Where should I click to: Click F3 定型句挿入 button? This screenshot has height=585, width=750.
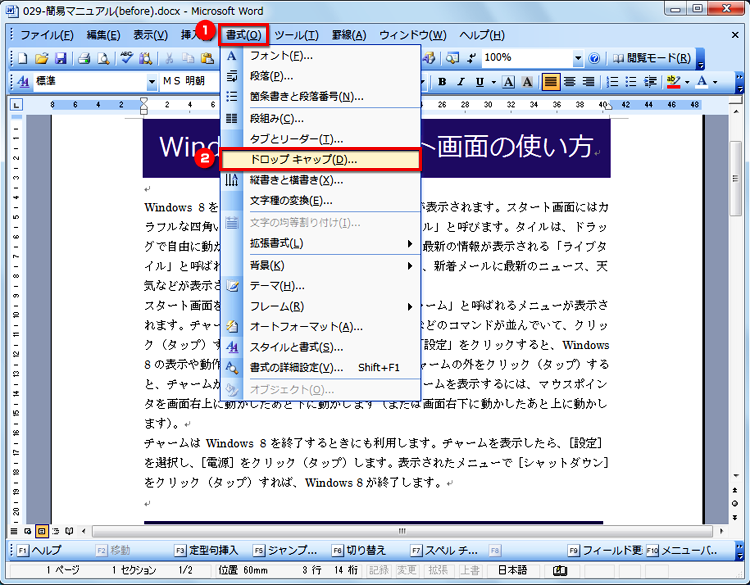pos(206,550)
